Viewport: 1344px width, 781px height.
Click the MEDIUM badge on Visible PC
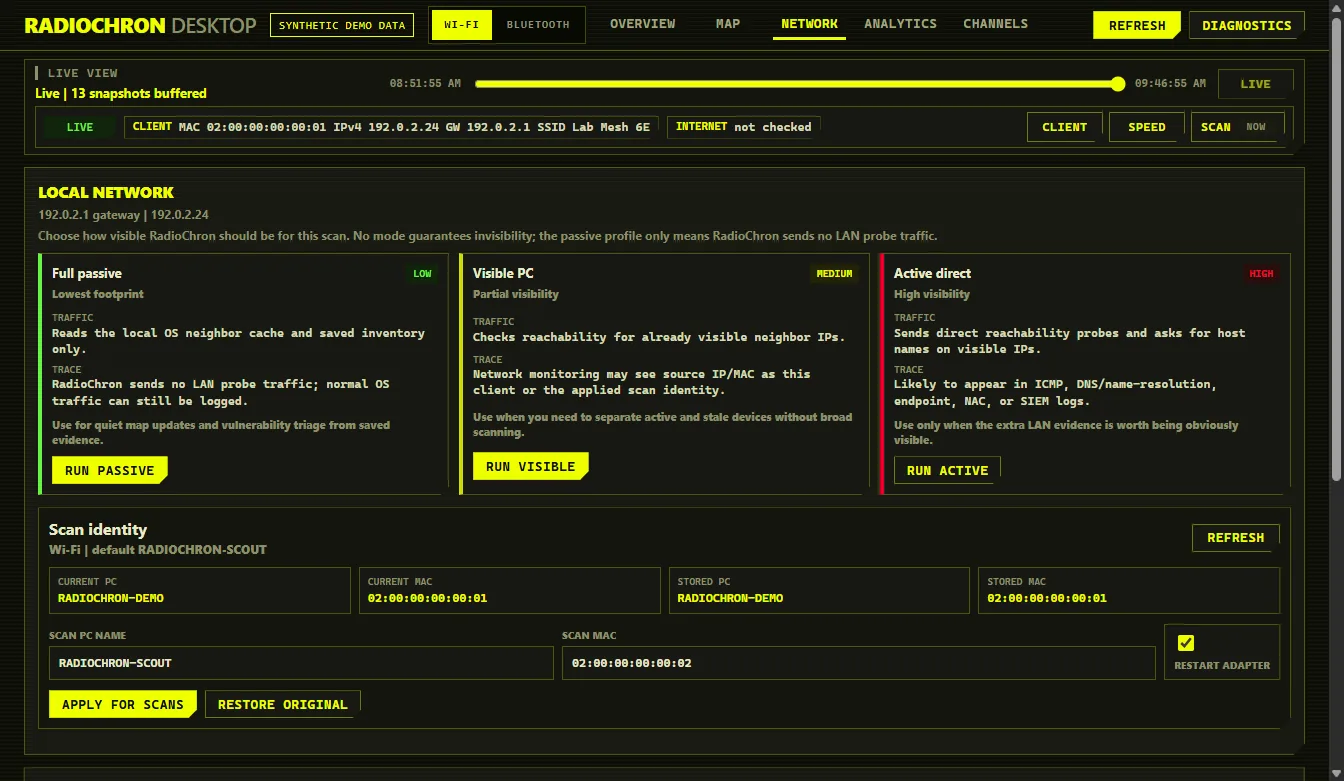click(x=834, y=274)
